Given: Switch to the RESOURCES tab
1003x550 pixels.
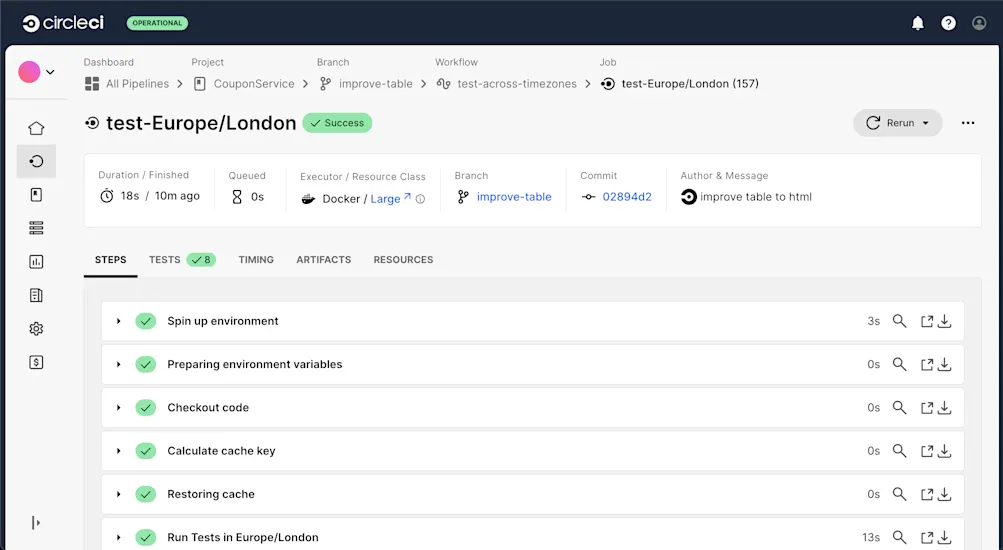Looking at the screenshot, I should (403, 260).
